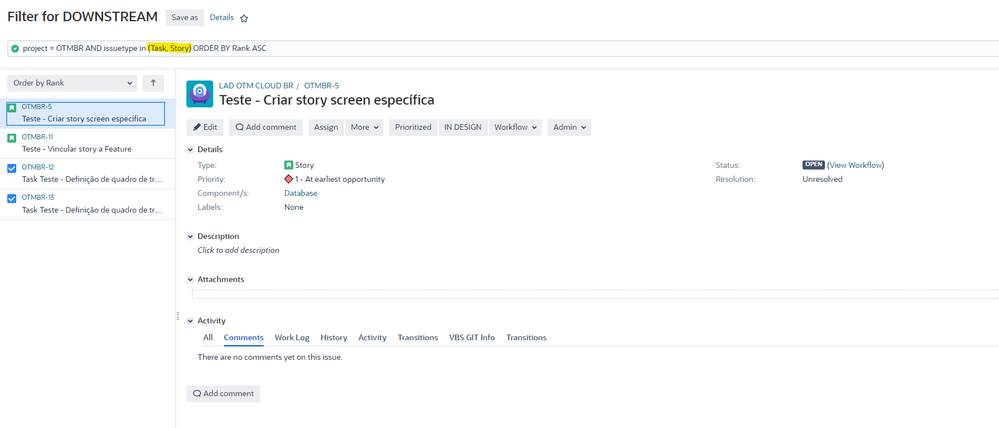Click the bottom Add comment button

pos(223,394)
